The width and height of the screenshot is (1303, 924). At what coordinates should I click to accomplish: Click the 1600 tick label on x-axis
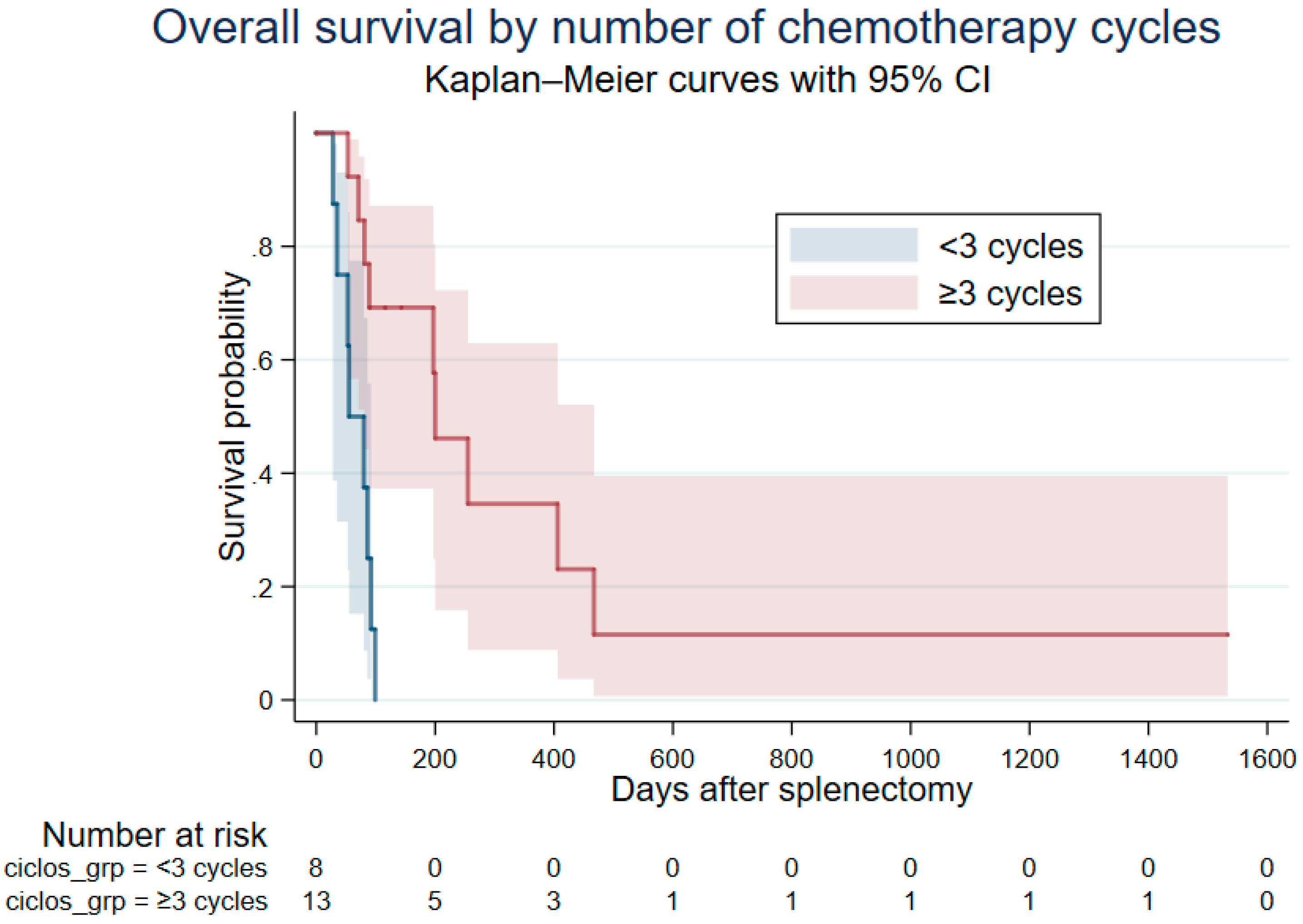(x=1267, y=759)
